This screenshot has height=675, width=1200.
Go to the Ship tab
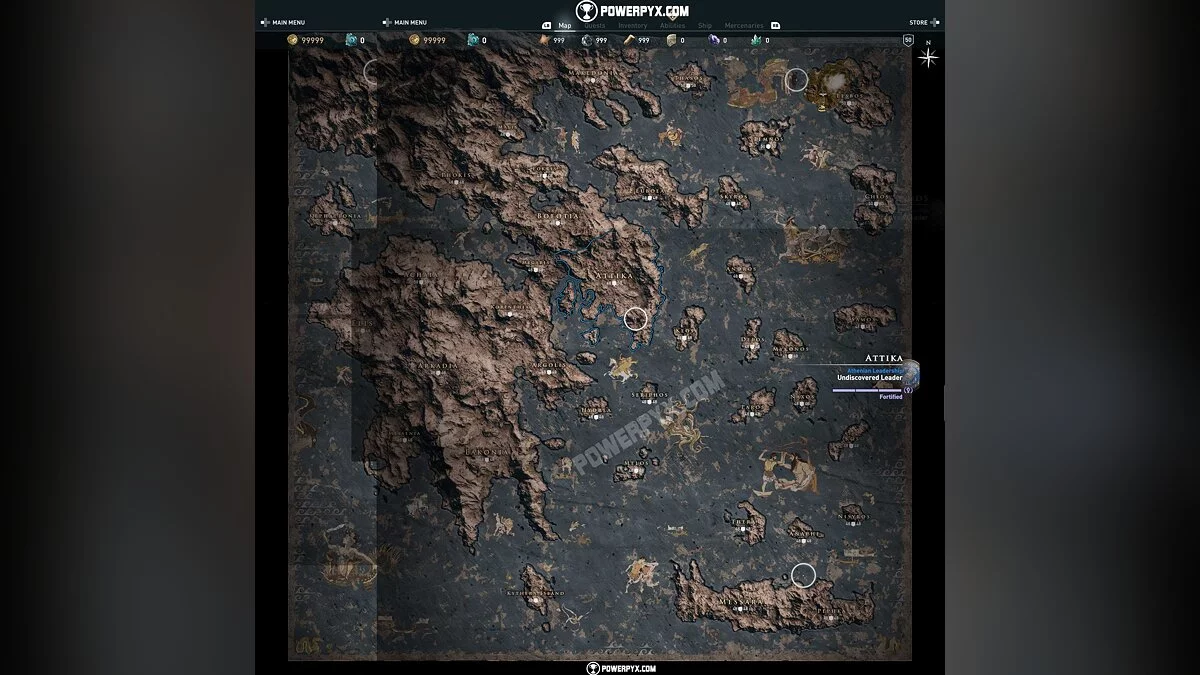click(705, 25)
